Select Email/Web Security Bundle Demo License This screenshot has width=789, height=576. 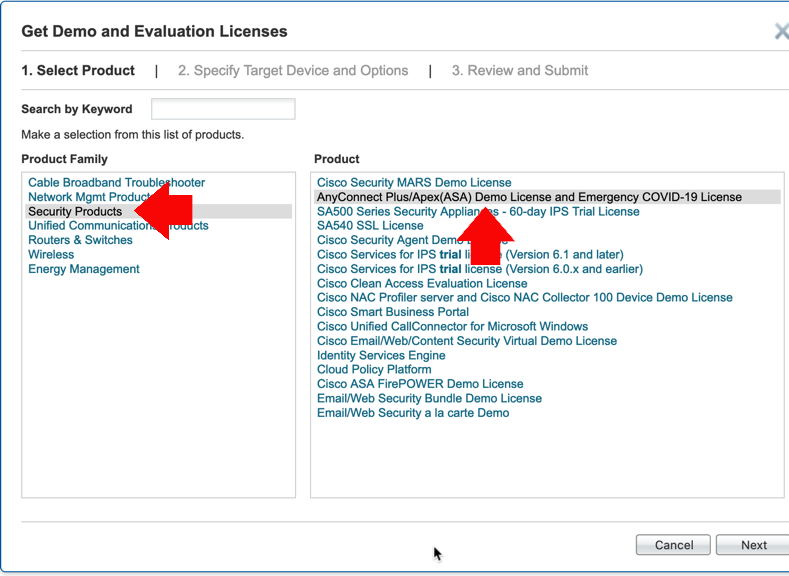429,398
